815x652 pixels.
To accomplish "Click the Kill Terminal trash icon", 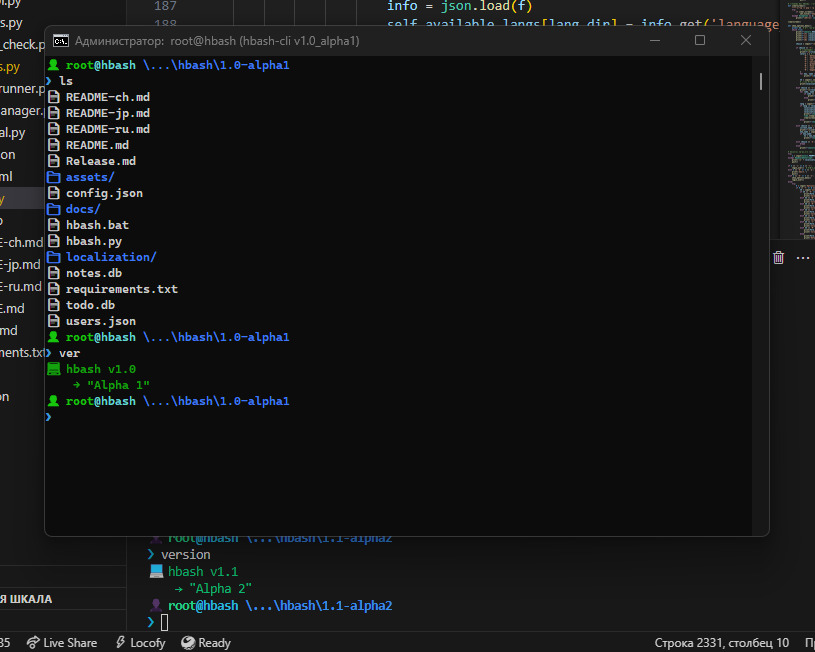I will [778, 257].
